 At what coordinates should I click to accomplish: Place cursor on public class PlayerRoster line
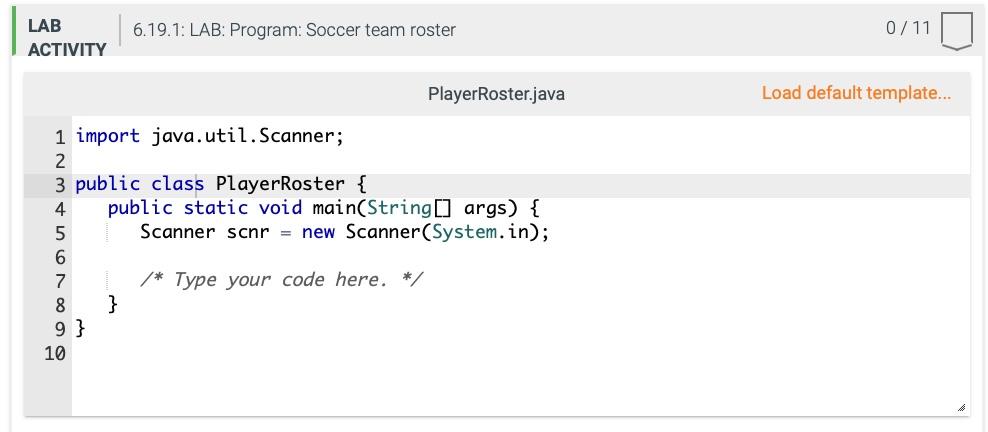pos(221,185)
